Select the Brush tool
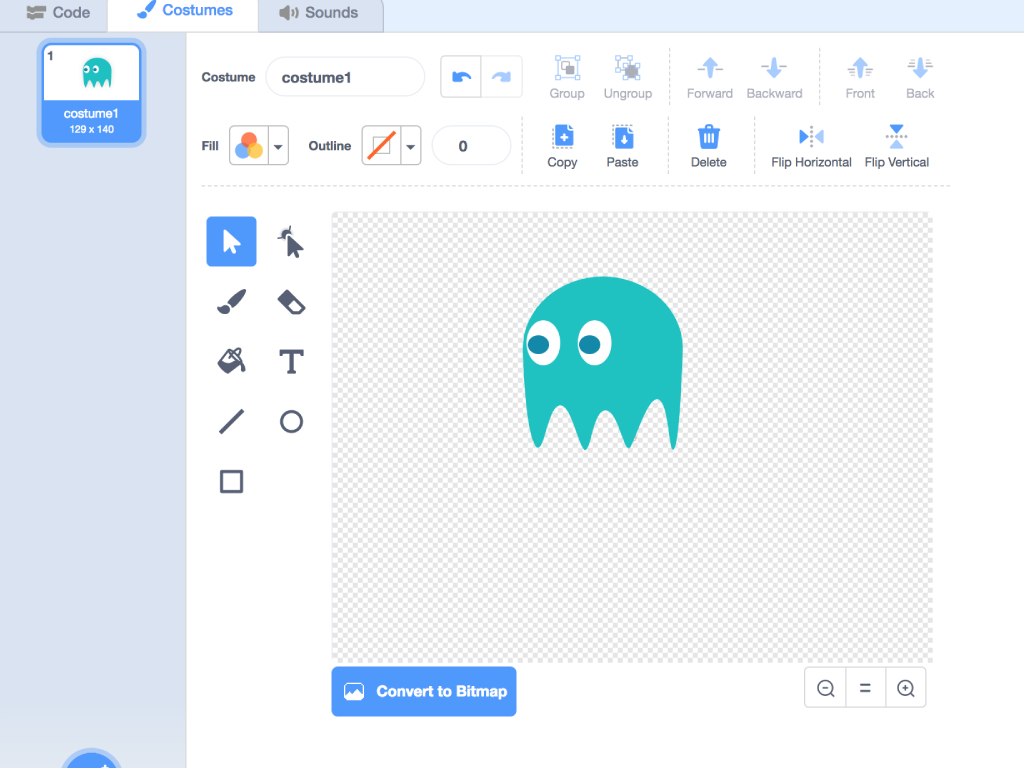The image size is (1024, 768). (x=231, y=302)
